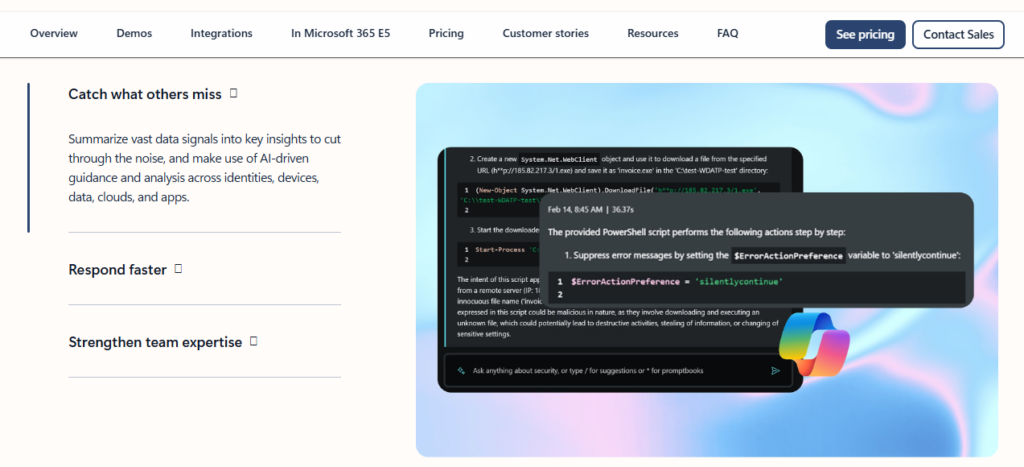Click the Copilot colorful logo icon
The image size is (1024, 467).
point(814,344)
